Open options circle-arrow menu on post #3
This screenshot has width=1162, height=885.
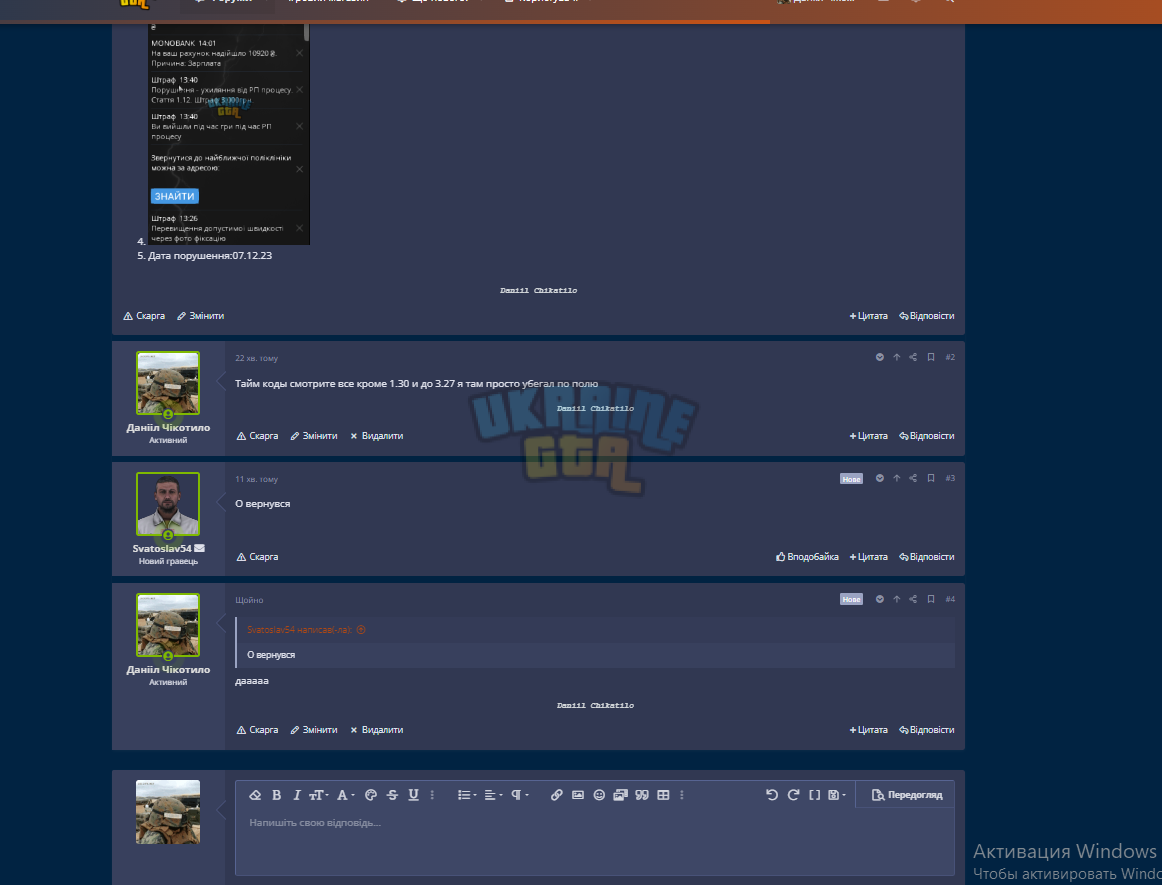[x=880, y=478]
